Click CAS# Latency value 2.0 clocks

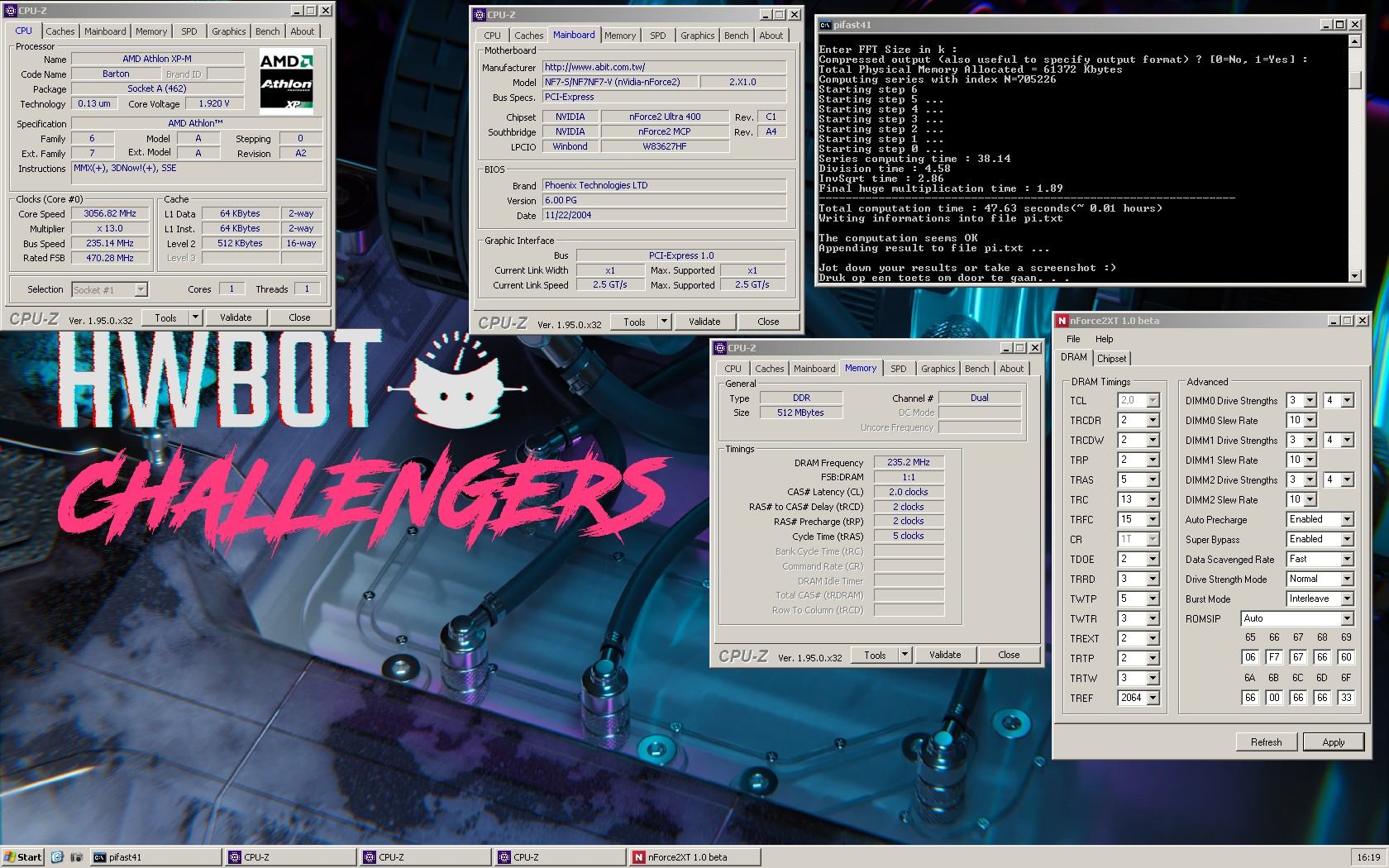[x=909, y=492]
